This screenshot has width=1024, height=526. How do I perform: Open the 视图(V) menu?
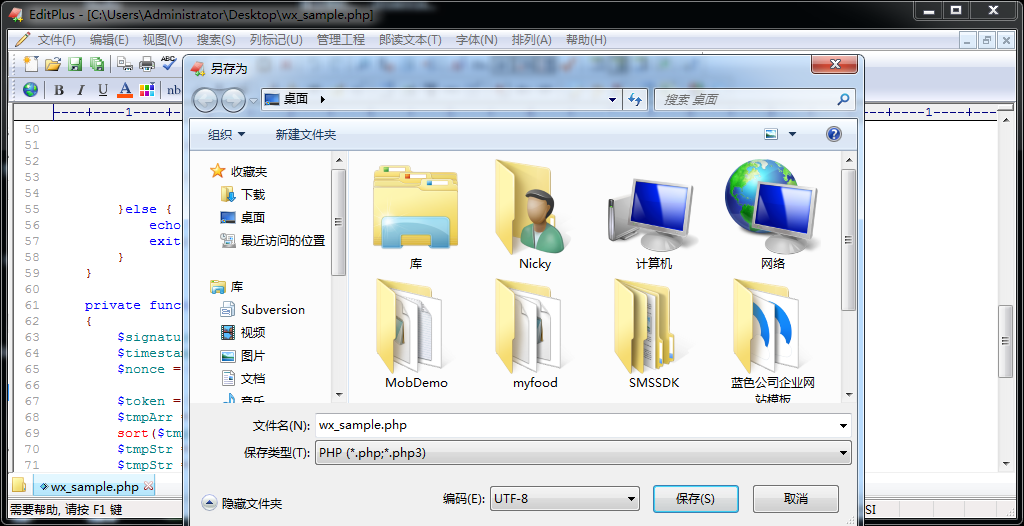(x=163, y=40)
